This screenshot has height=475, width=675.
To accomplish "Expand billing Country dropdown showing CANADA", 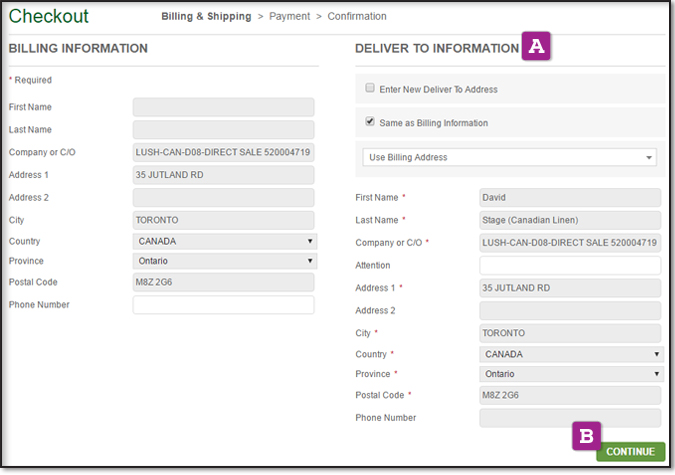I will tap(224, 241).
